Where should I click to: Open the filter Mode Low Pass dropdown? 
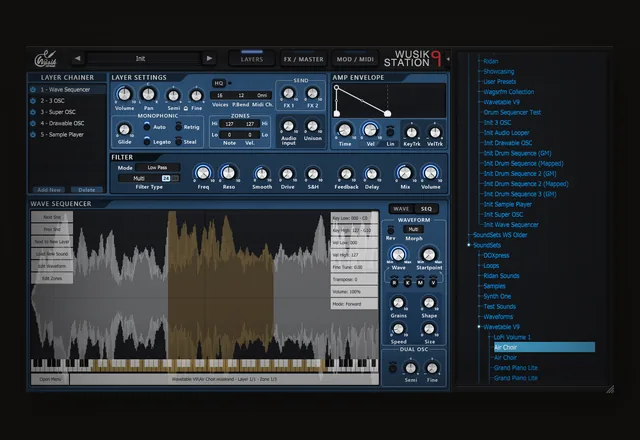click(158, 167)
